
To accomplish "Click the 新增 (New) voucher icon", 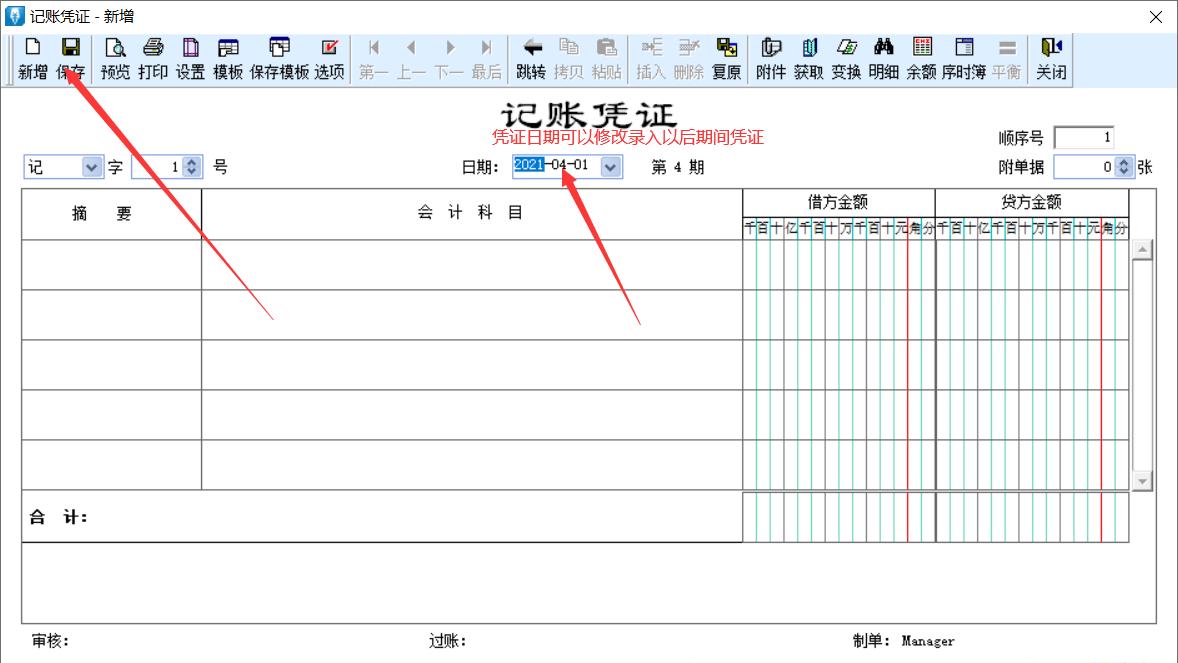I will [32, 58].
